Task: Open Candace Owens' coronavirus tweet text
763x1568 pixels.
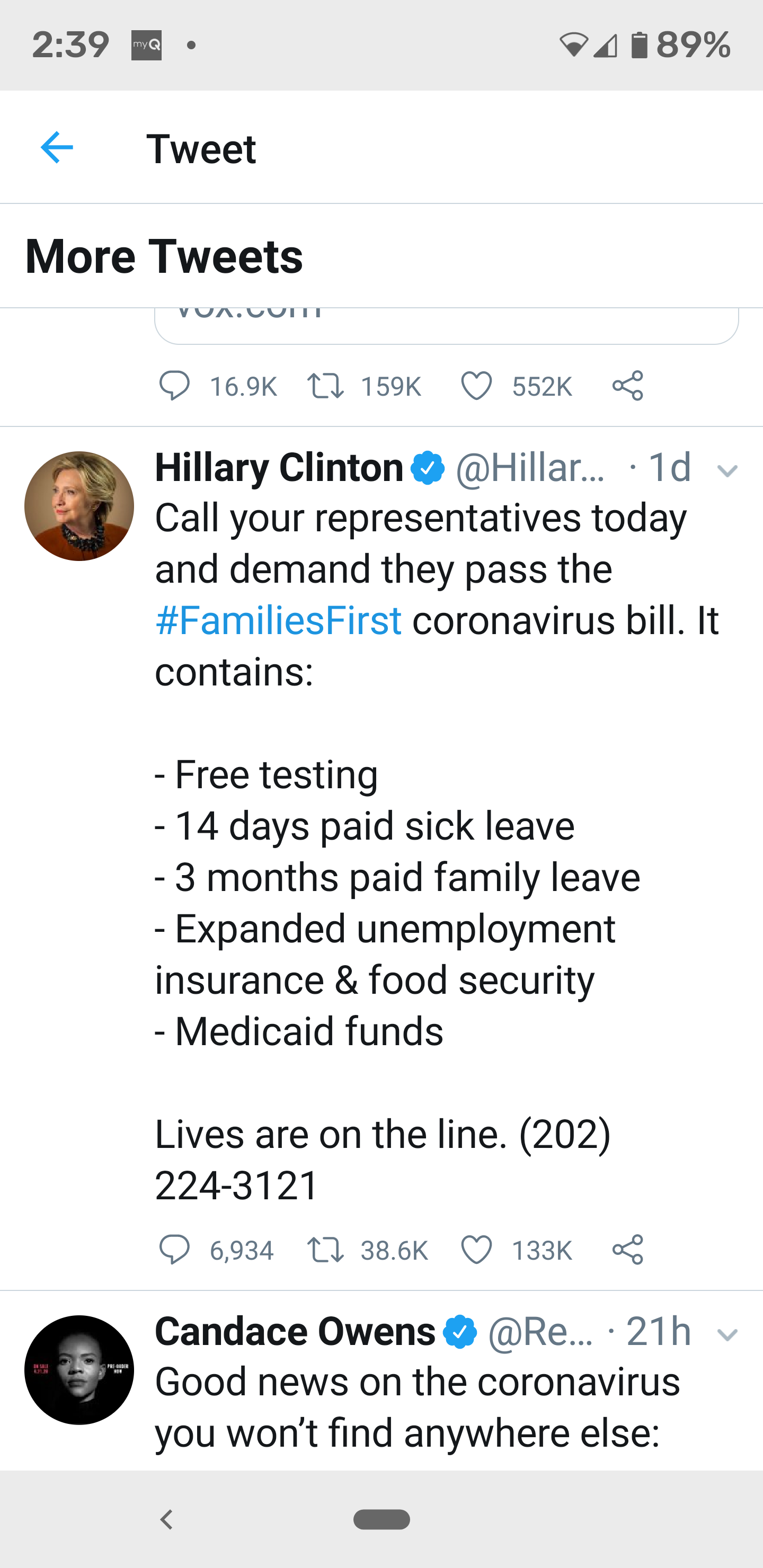Action: [416, 1407]
